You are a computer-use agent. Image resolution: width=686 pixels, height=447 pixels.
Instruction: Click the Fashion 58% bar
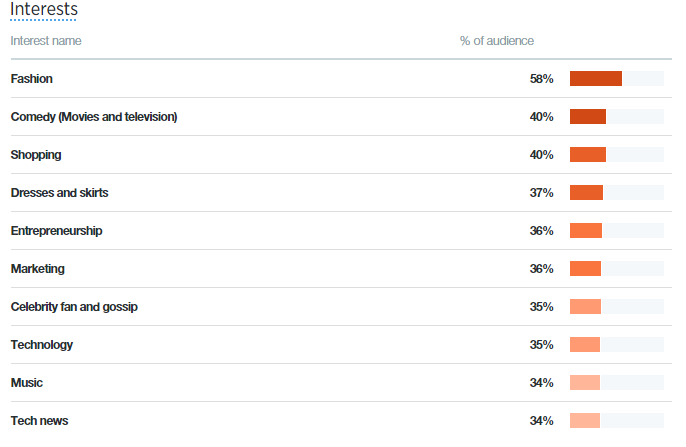(x=616, y=79)
